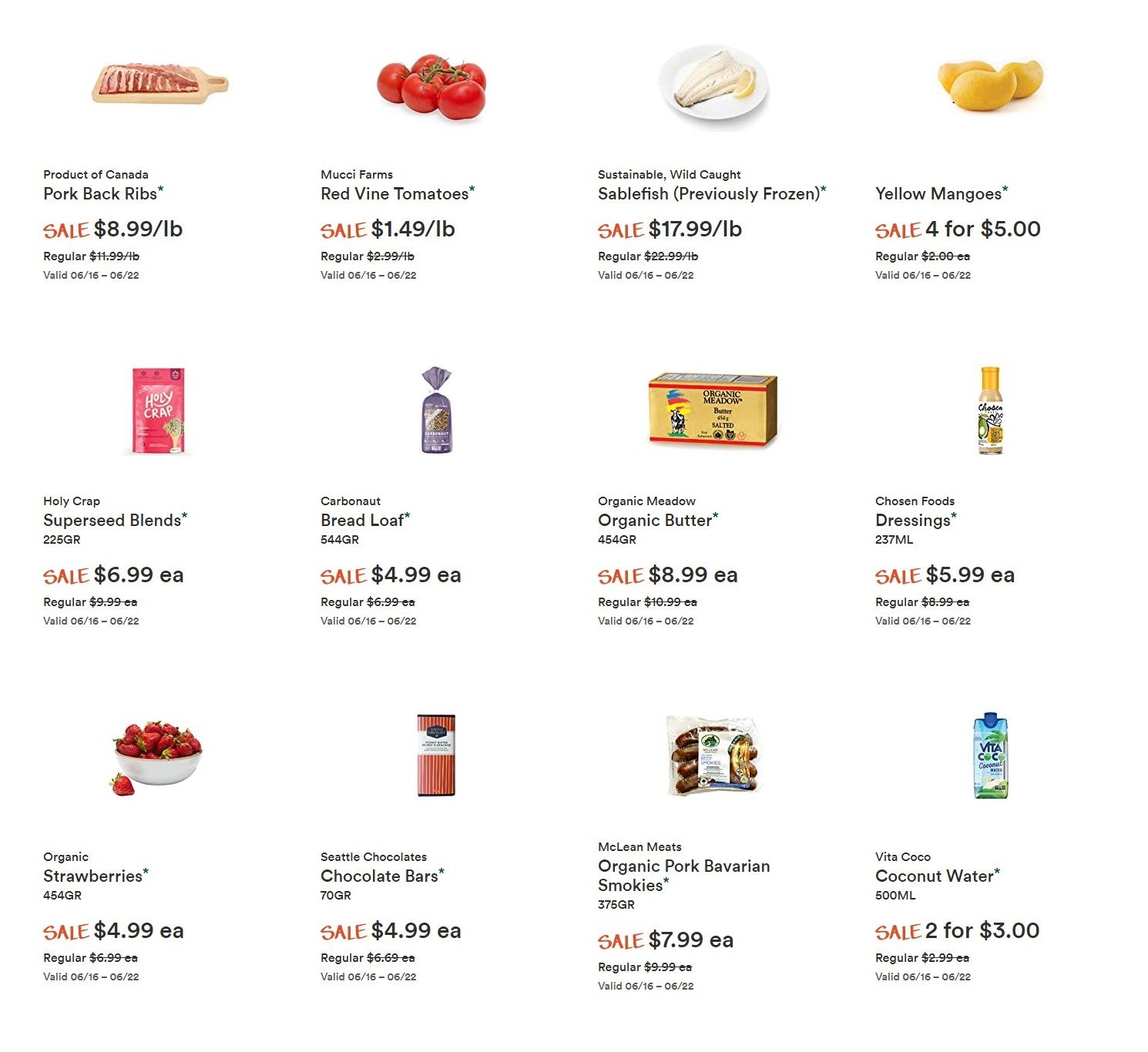The image size is (1148, 1052).
Task: Select the Organic Butter title
Action: [x=655, y=521]
